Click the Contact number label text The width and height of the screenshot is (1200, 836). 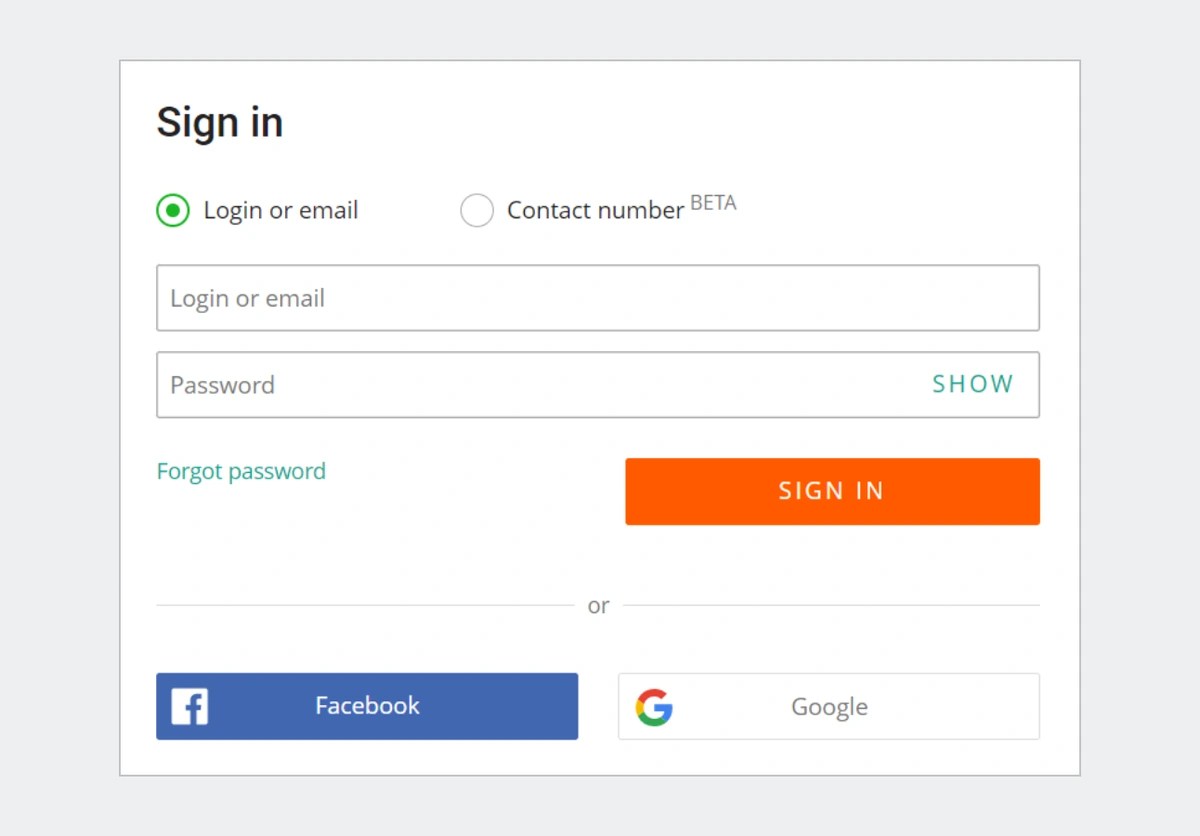(595, 210)
